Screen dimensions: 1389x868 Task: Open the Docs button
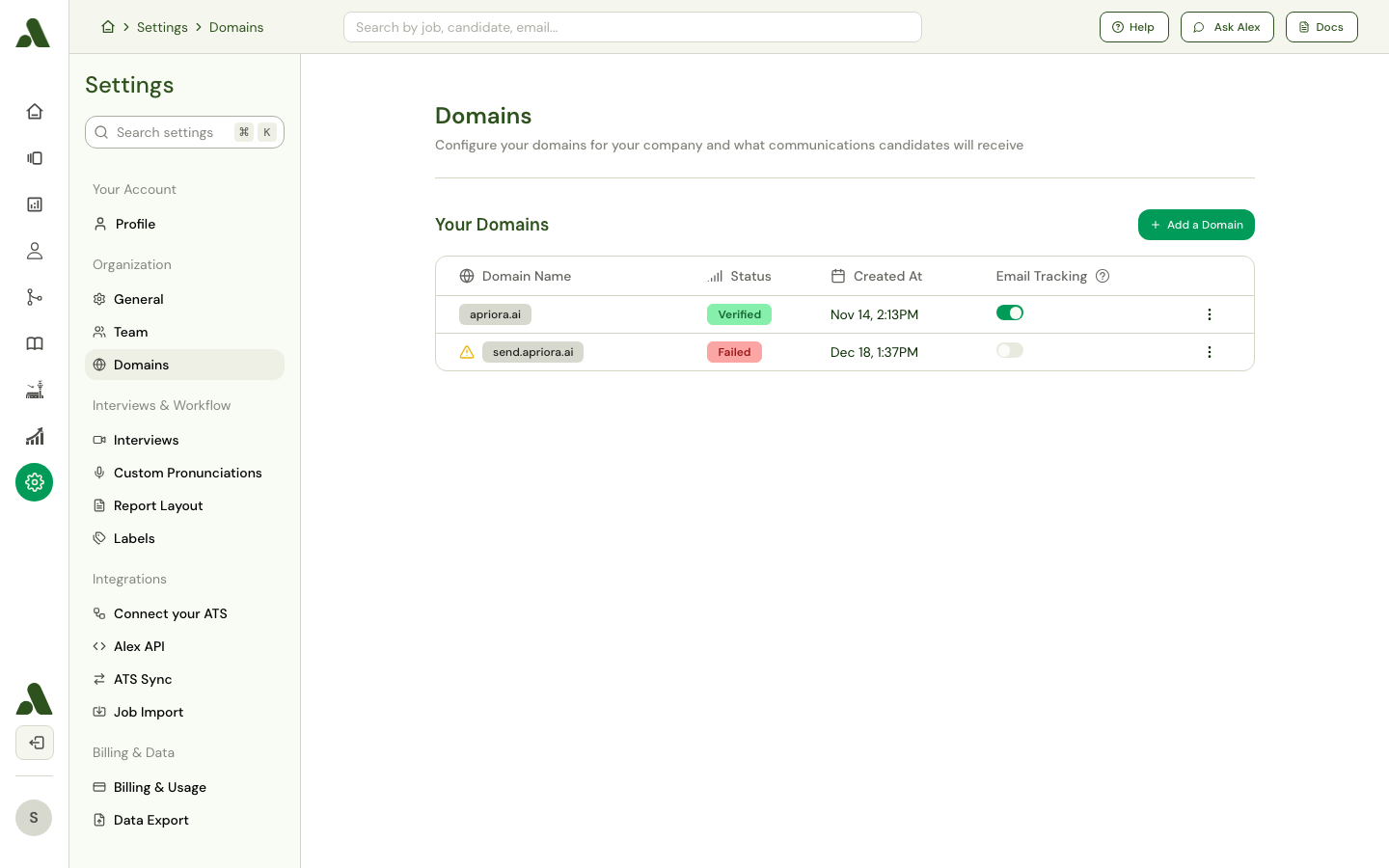pos(1321,27)
